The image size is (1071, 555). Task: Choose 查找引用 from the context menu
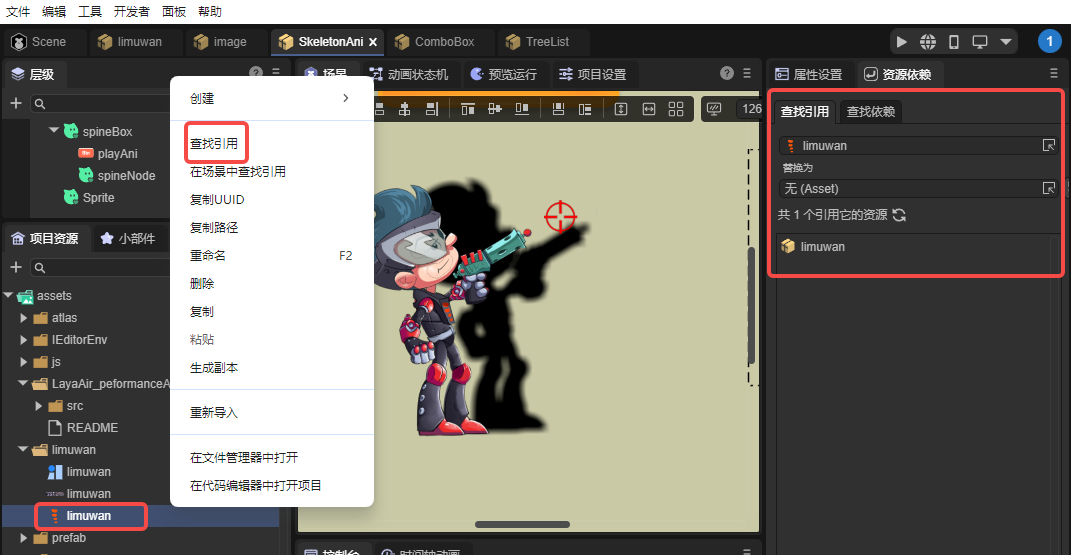tap(214, 144)
